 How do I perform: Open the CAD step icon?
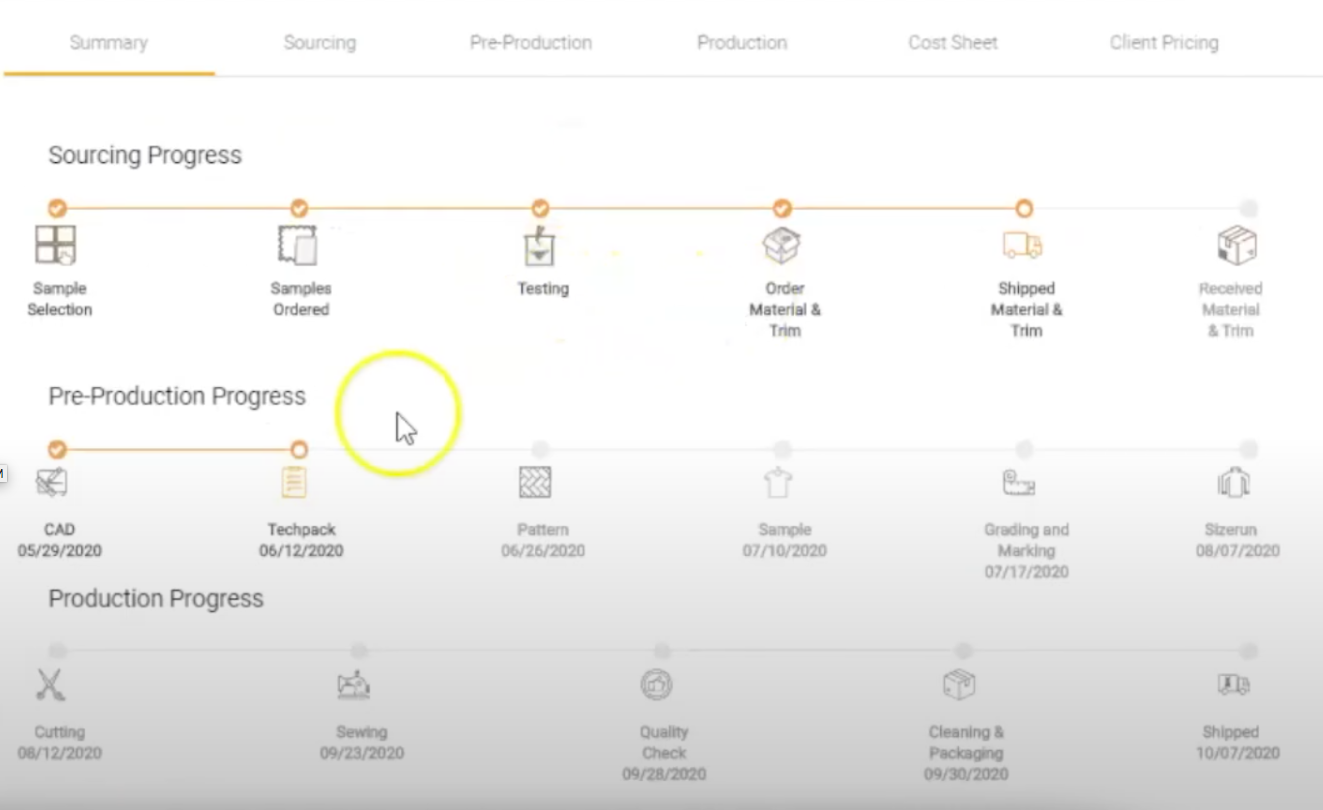click(52, 483)
